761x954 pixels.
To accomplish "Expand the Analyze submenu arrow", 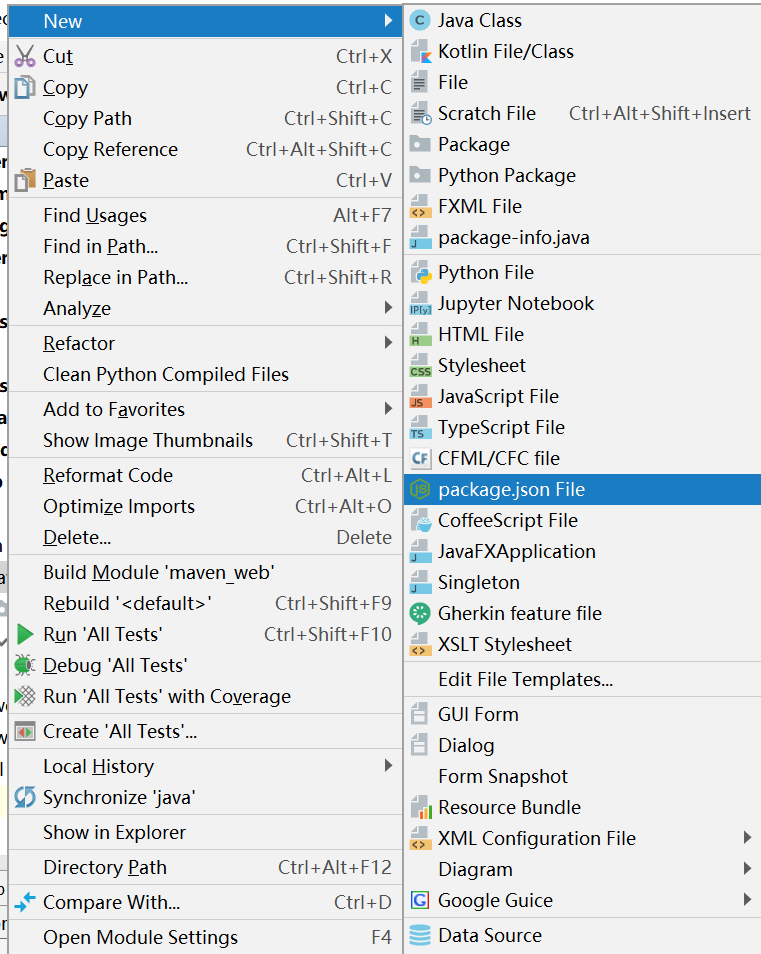I will coord(388,309).
